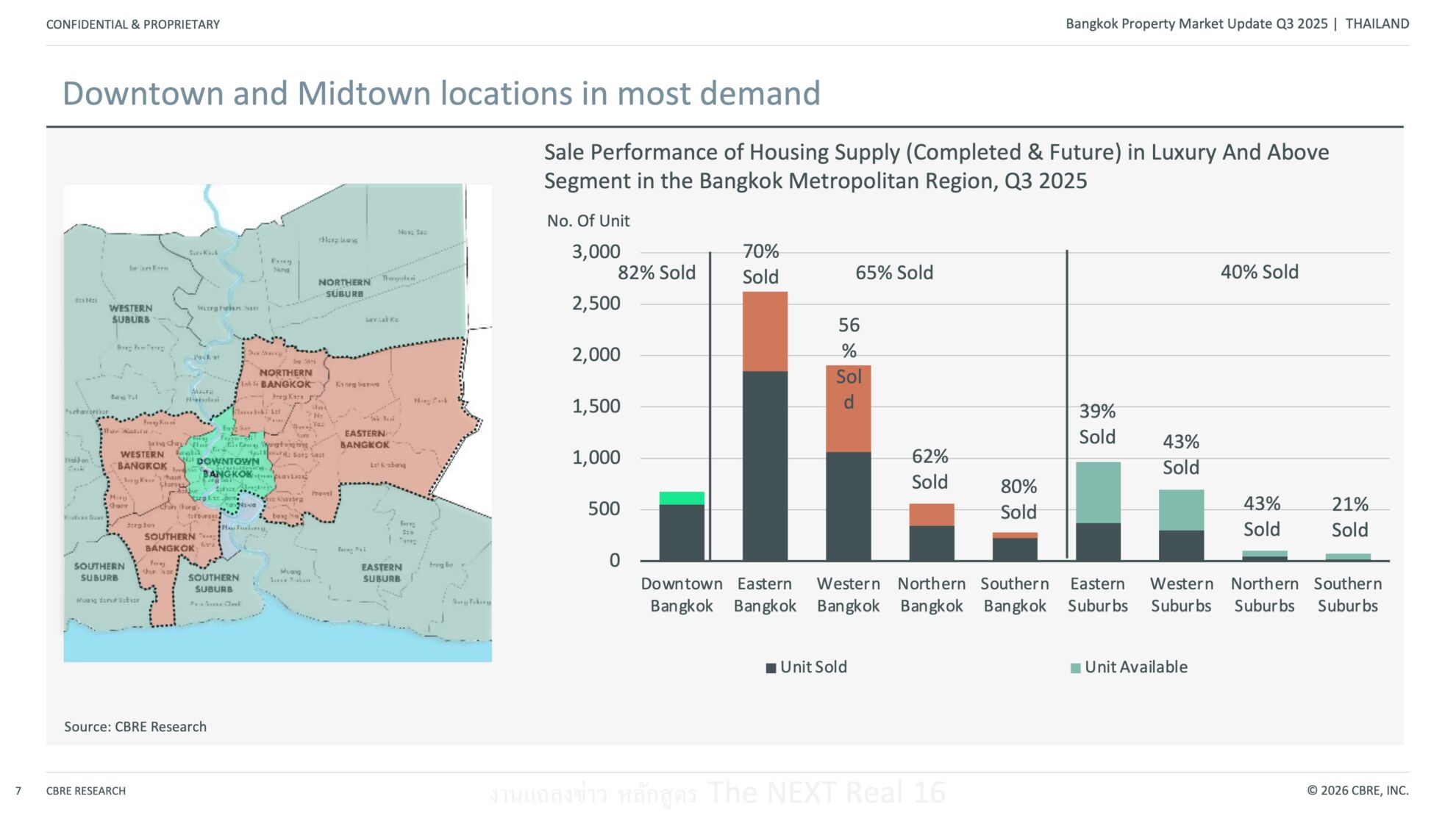Image resolution: width=1456 pixels, height=818 pixels.
Task: Click the Downtown Bangkok map region
Action: coord(228,467)
